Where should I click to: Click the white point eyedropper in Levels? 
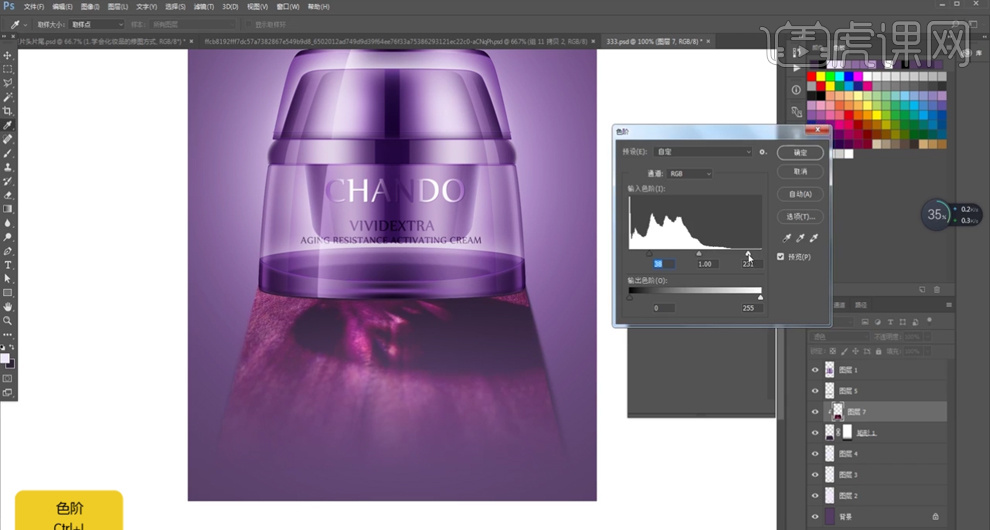[813, 238]
